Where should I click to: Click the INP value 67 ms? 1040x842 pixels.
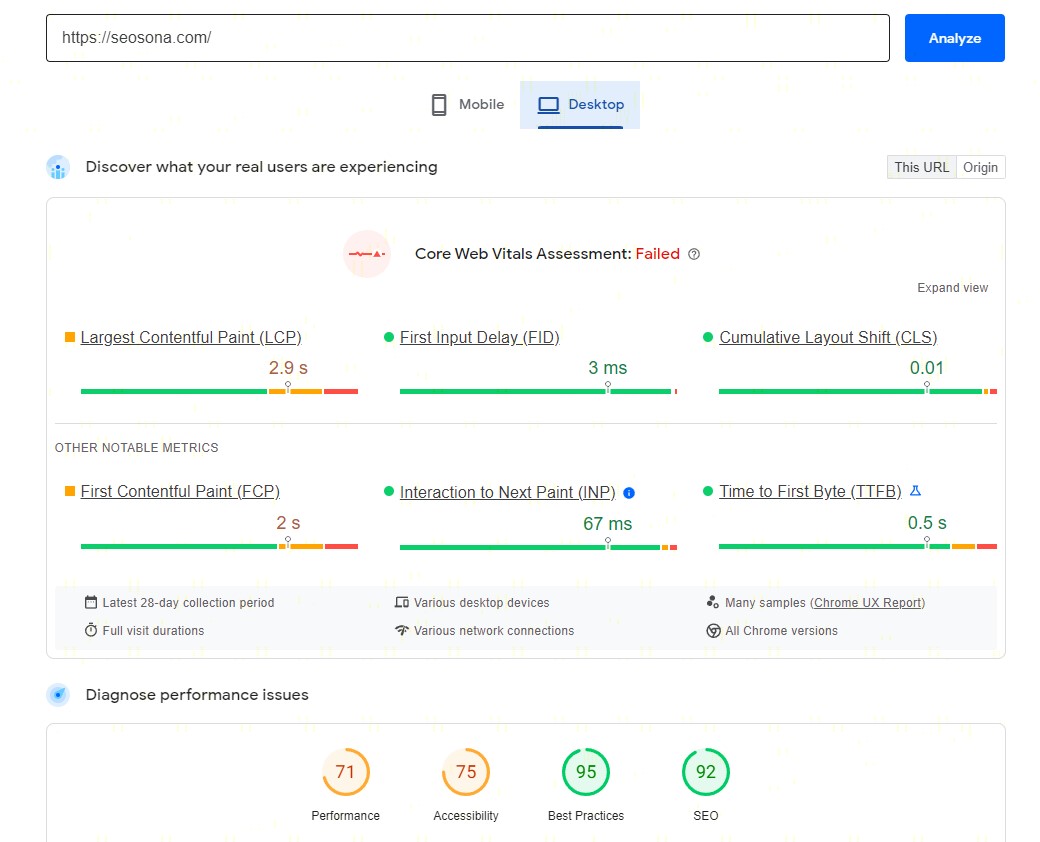point(608,524)
